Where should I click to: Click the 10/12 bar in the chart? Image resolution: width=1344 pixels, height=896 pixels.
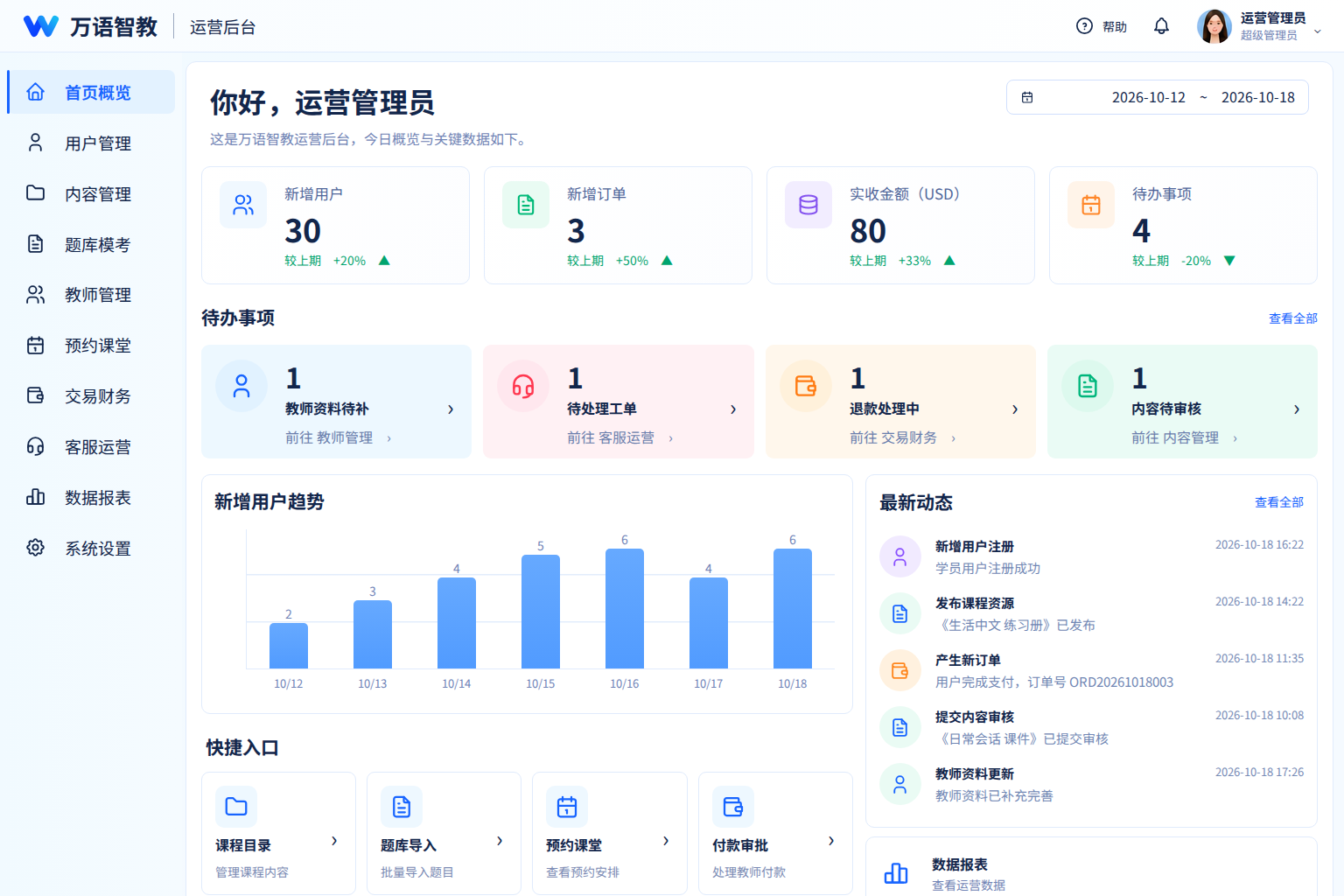[289, 646]
